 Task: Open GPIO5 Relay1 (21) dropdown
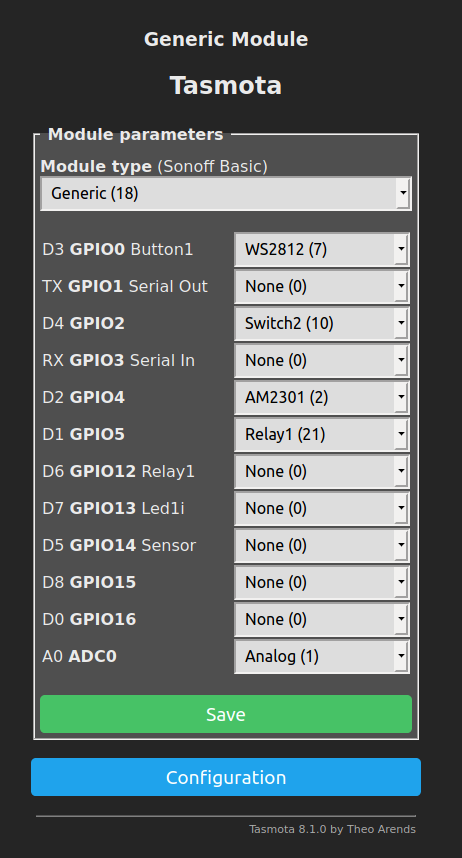[322, 434]
